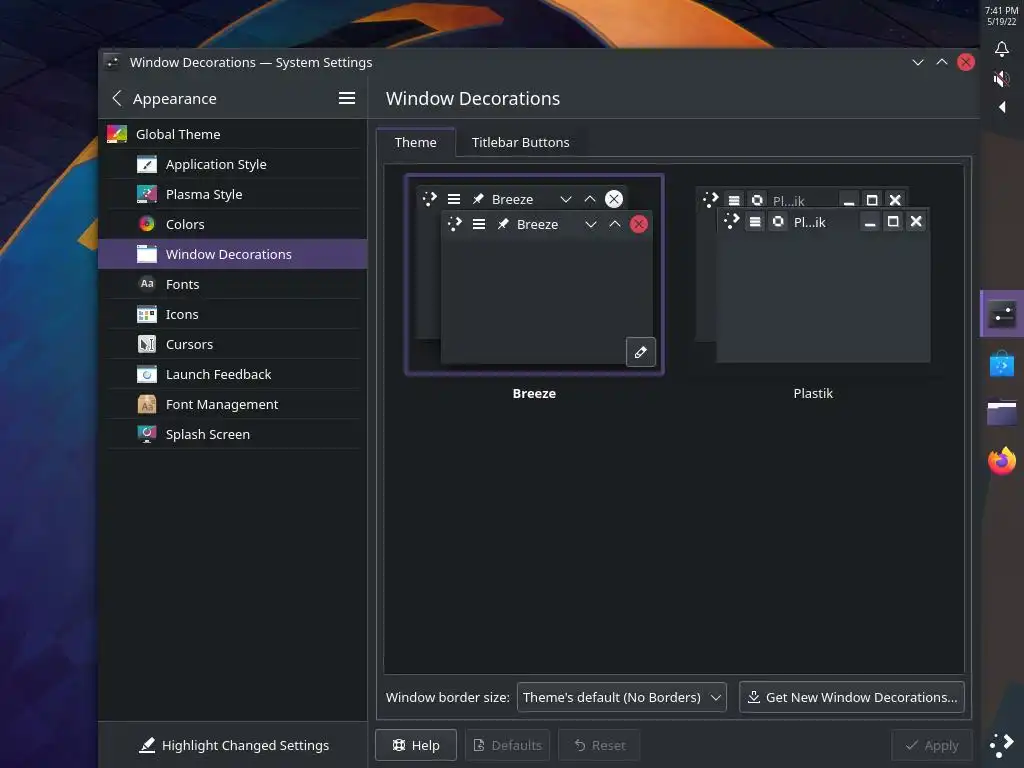The width and height of the screenshot is (1024, 768).
Task: Open Plasma Style settings
Action: [233, 195]
